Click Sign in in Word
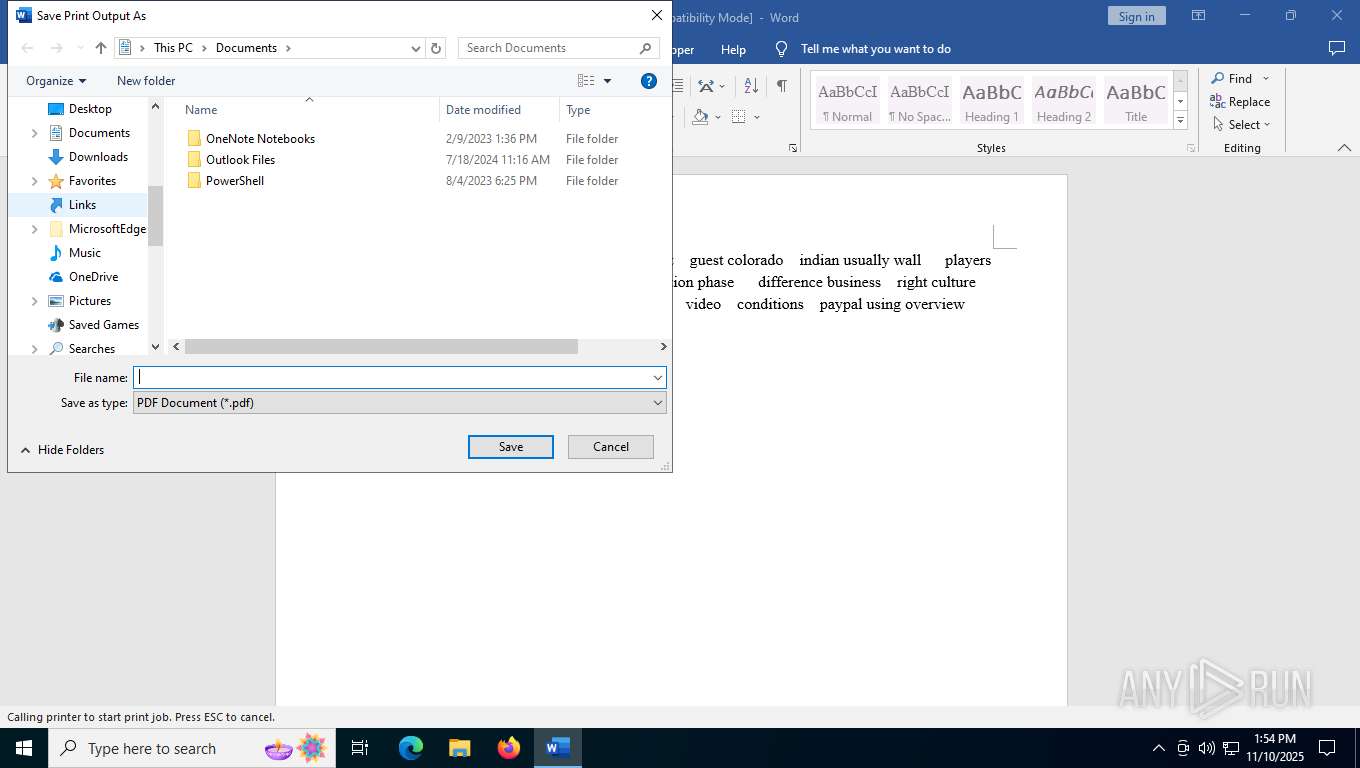 point(1137,16)
